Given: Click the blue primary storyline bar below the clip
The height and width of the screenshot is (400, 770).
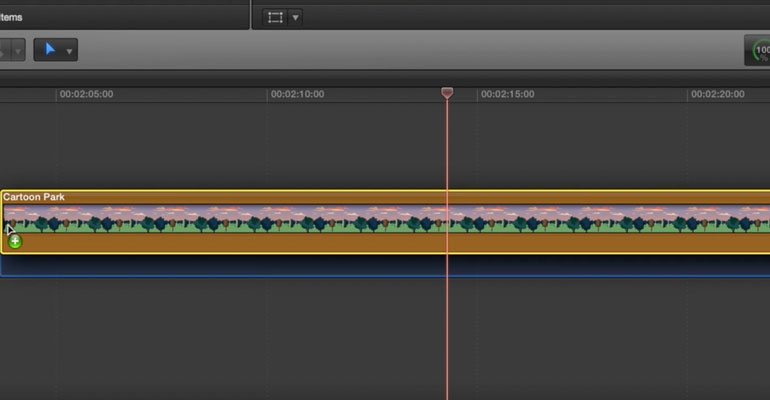Looking at the screenshot, I should [385, 266].
